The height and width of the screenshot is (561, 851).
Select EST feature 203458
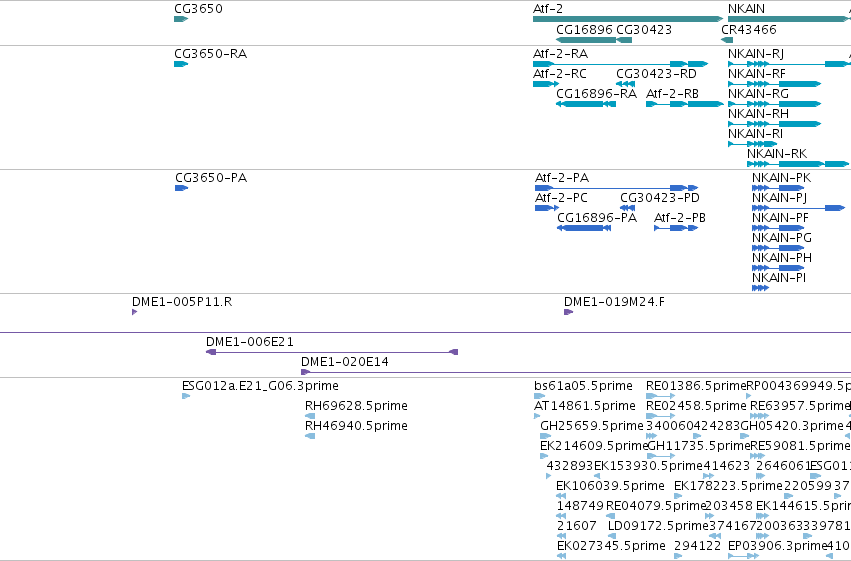(709, 517)
